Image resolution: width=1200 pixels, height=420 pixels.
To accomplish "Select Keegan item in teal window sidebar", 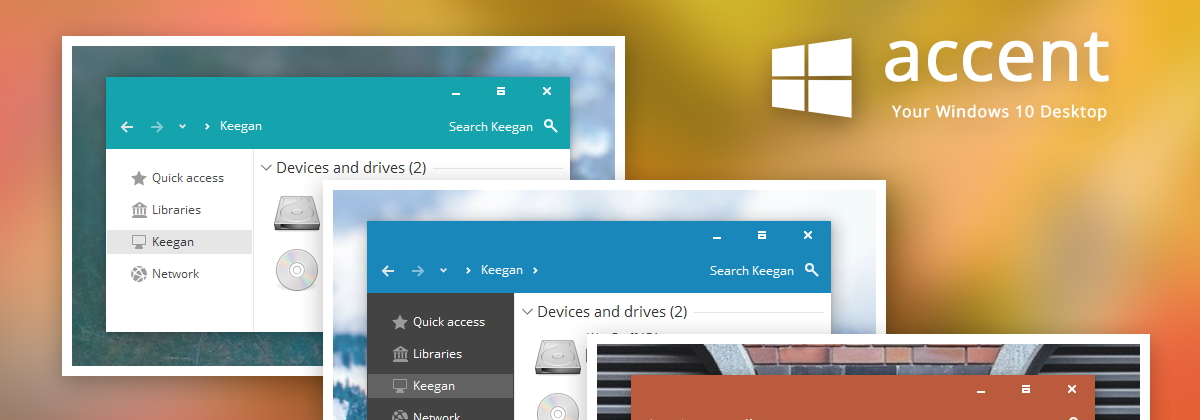I will (x=179, y=242).
